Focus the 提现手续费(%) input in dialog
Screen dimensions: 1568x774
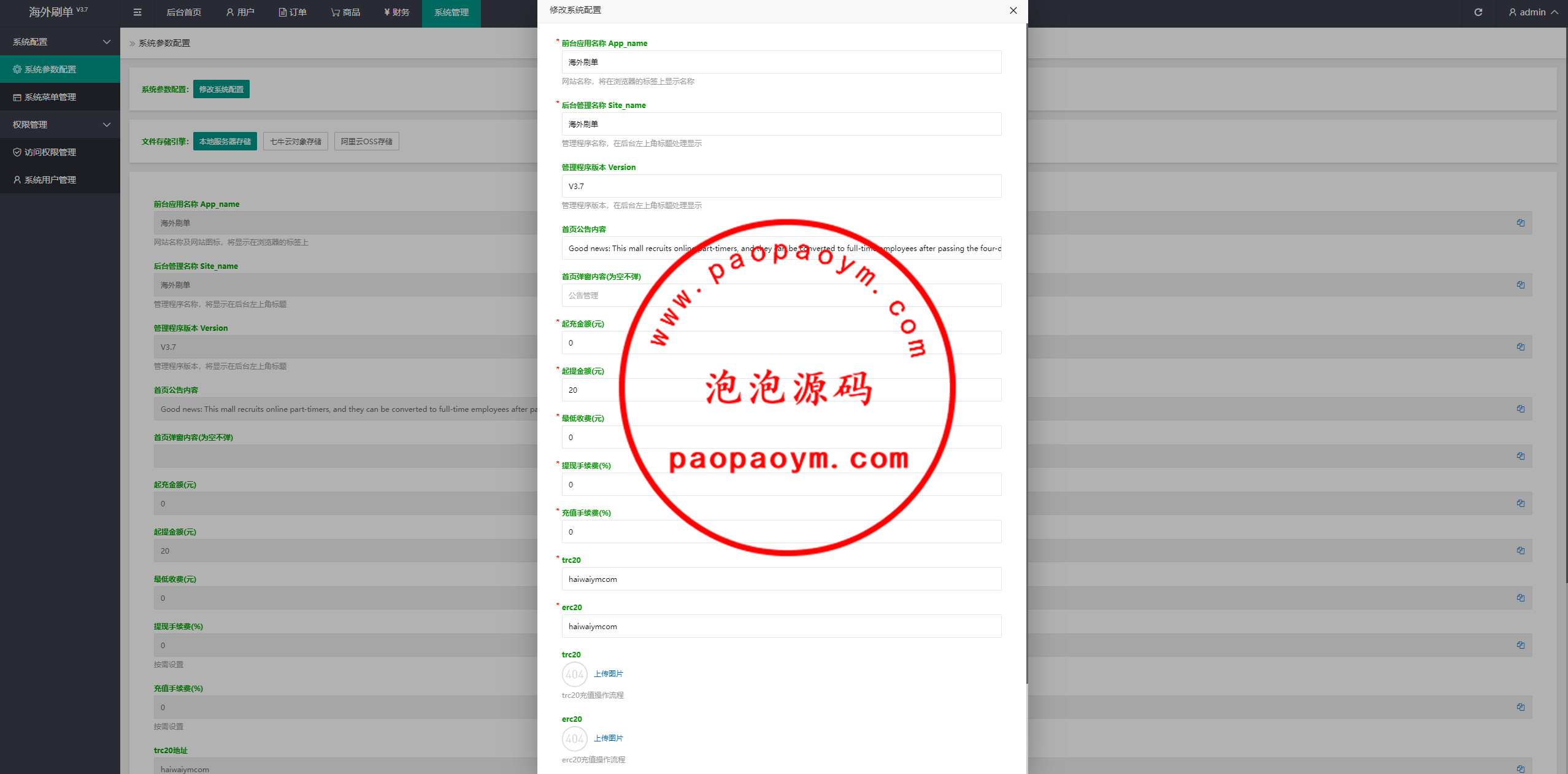pyautogui.click(x=782, y=484)
